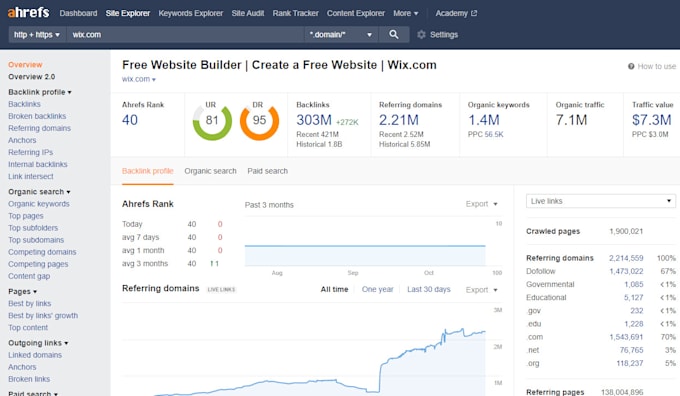The width and height of the screenshot is (680, 396).
Task: Open Keywords Explorer
Action: (190, 13)
